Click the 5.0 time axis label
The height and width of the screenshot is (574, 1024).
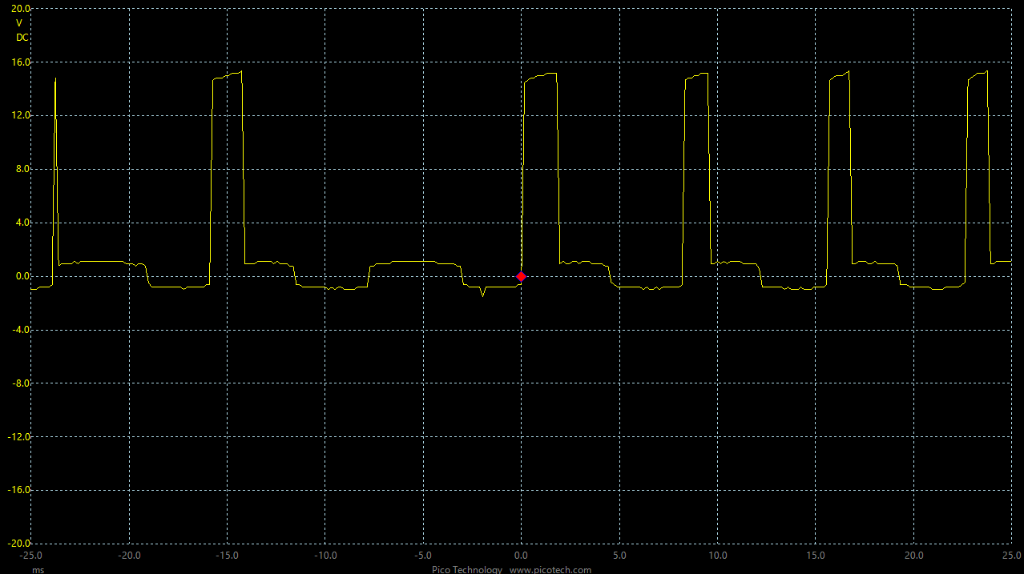(x=619, y=554)
